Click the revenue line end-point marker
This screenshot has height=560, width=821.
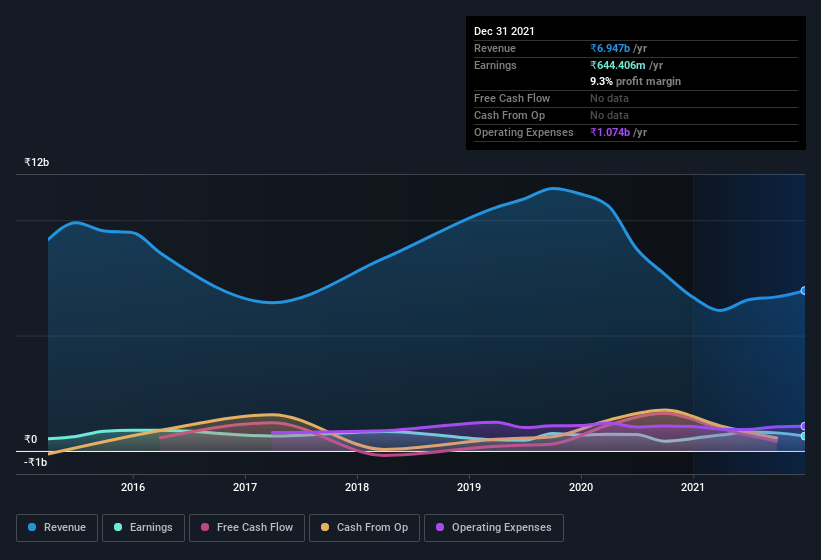(804, 290)
